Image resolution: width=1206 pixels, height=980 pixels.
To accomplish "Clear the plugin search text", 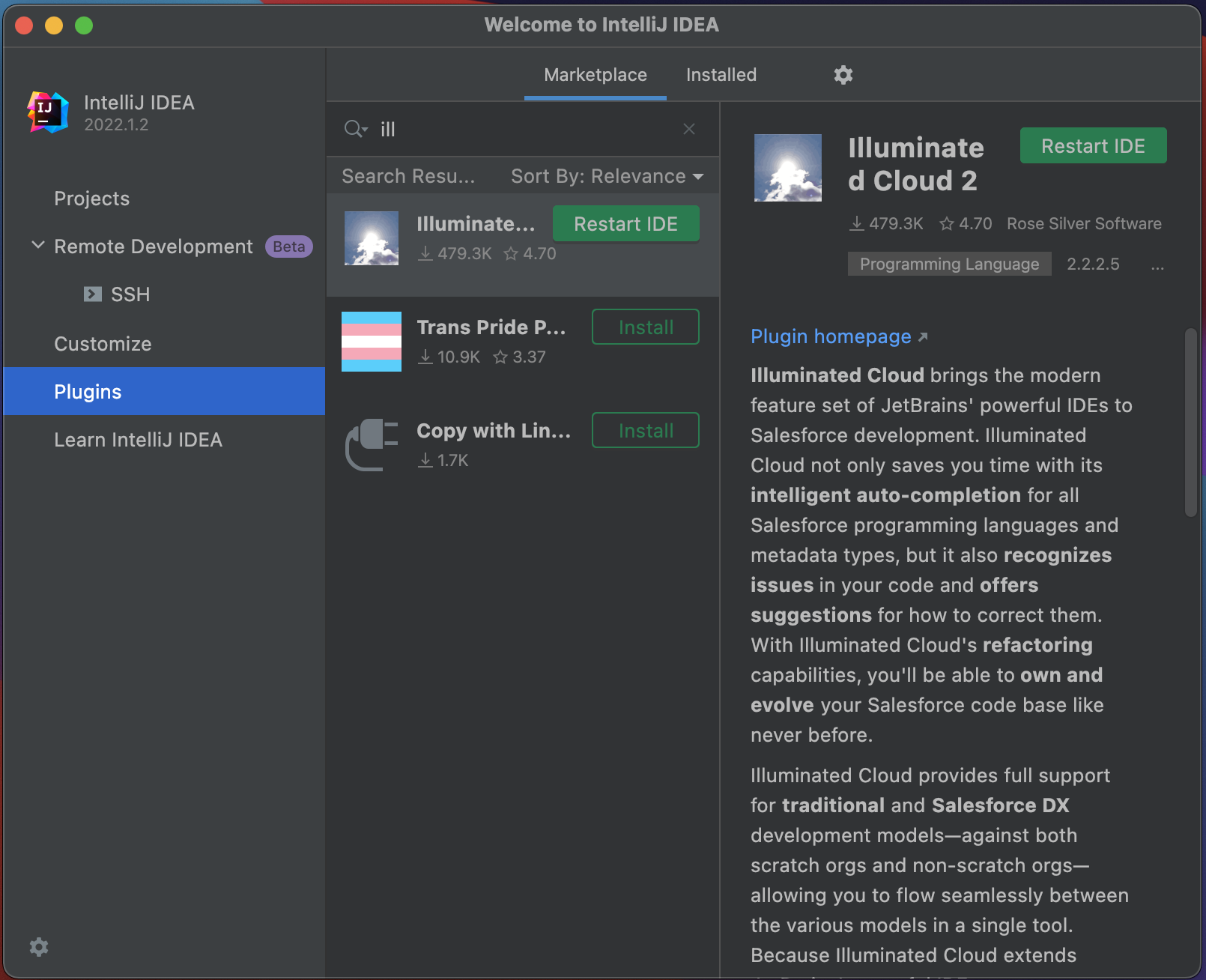I will coord(689,129).
